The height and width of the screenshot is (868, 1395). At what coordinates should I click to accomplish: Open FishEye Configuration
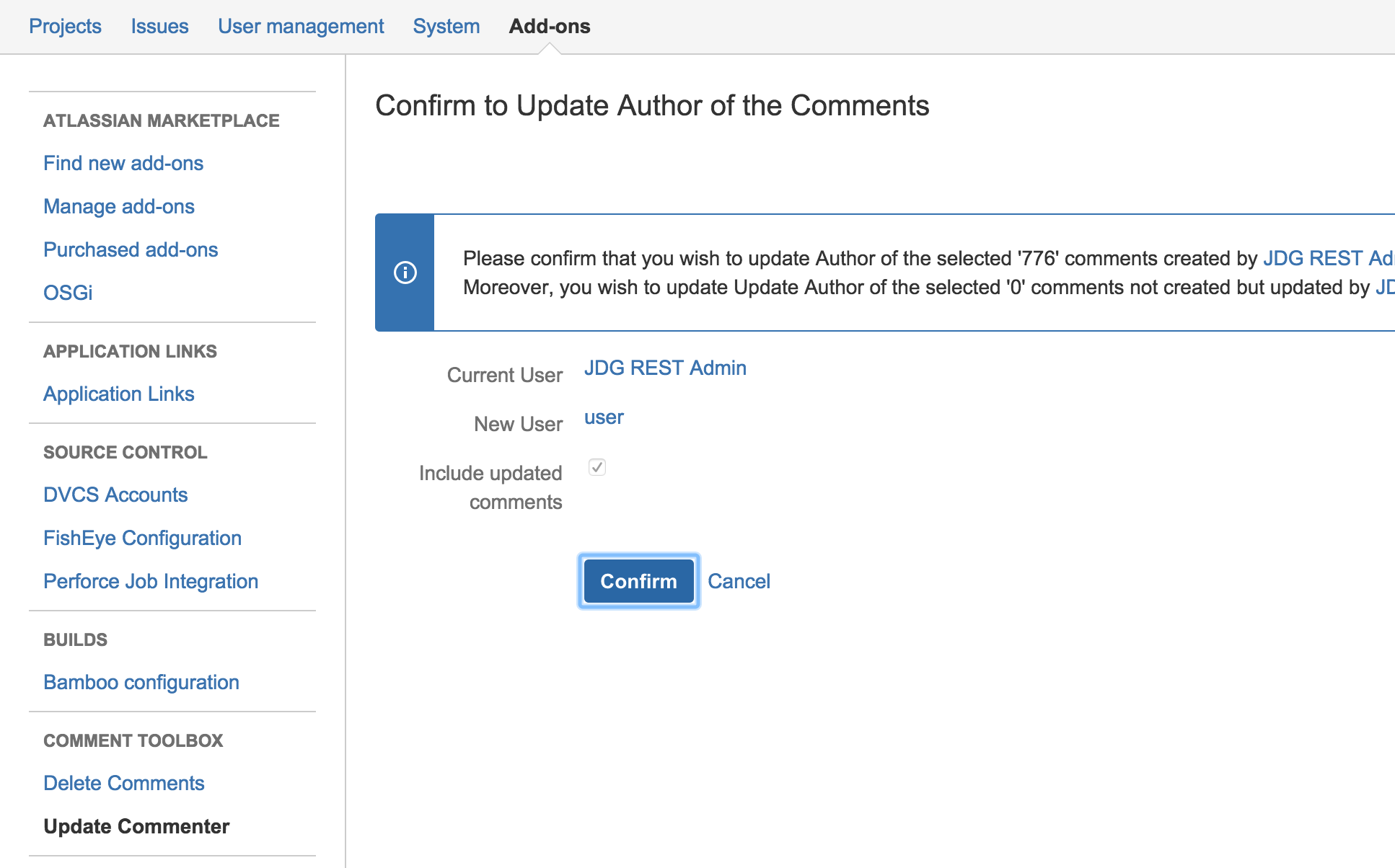pos(142,538)
